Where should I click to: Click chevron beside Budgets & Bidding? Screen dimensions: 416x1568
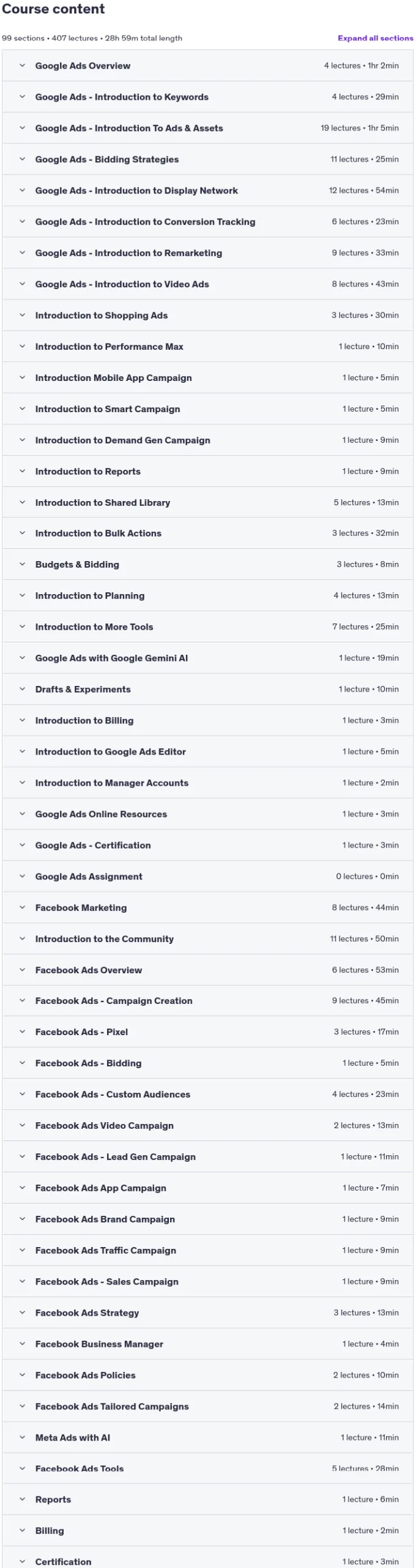point(22,565)
